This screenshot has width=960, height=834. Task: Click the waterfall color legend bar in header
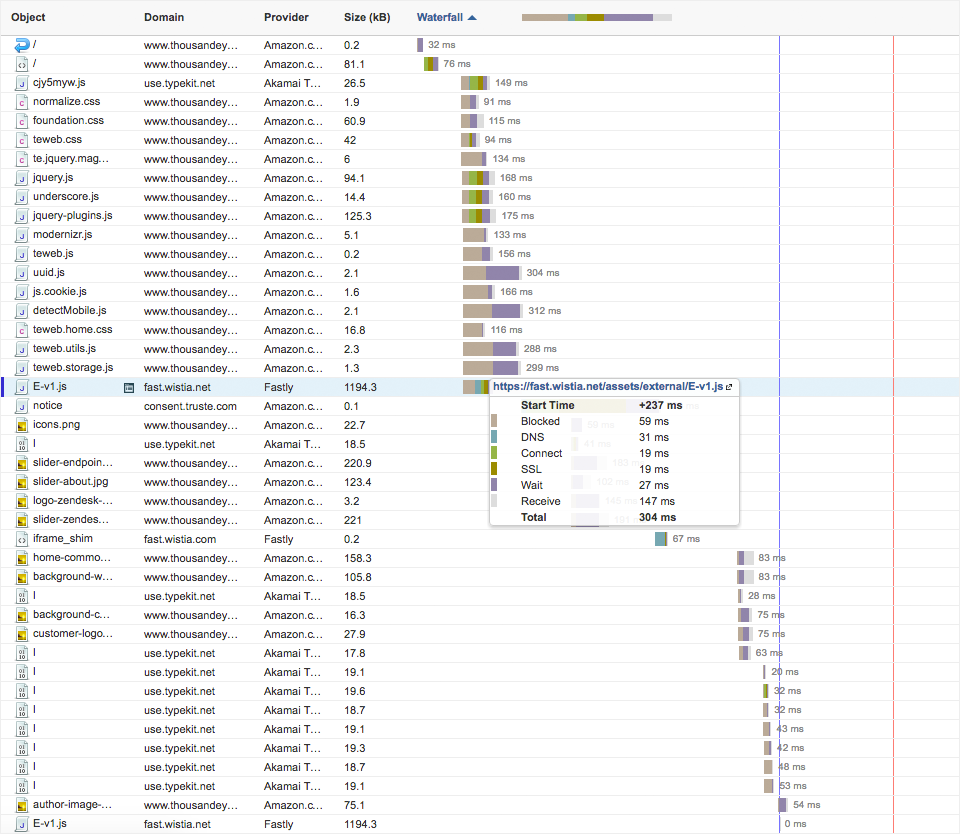pyautogui.click(x=596, y=17)
